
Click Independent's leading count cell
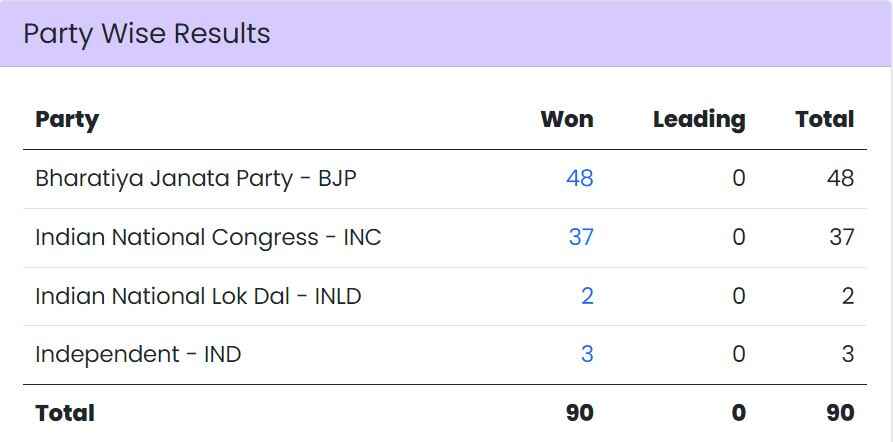tap(739, 354)
